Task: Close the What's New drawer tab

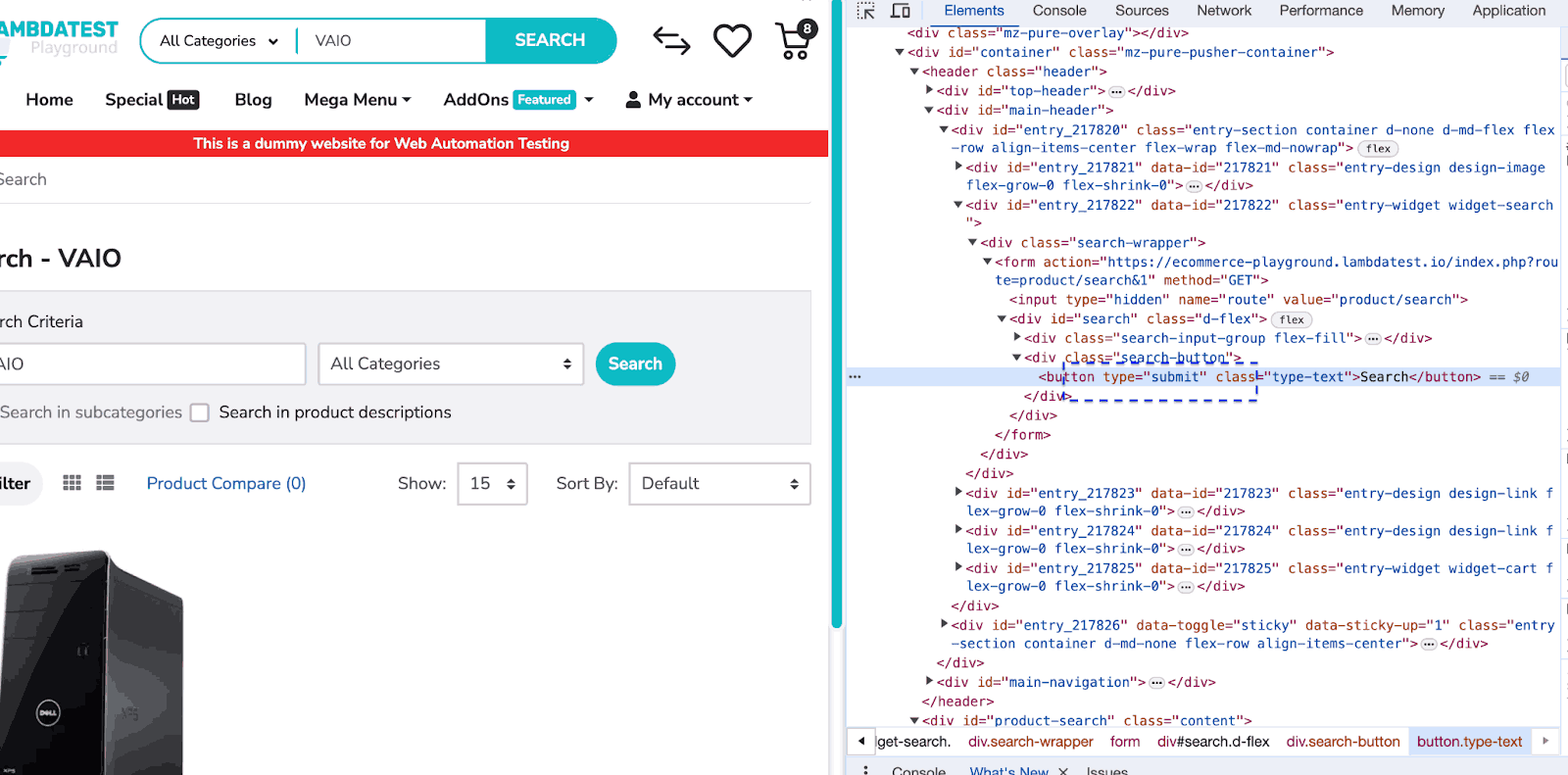Action: point(1063,771)
